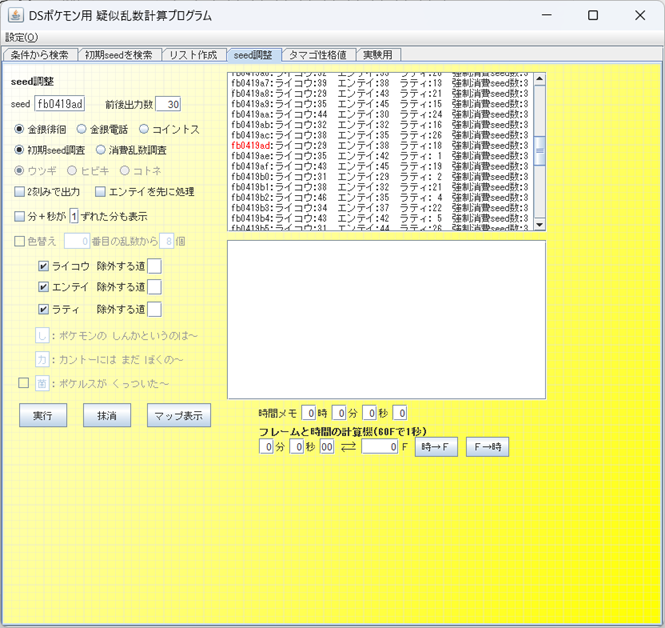The width and height of the screenshot is (665, 628).
Task: Click ラティ 除外する道 input box
Action: pos(154,309)
